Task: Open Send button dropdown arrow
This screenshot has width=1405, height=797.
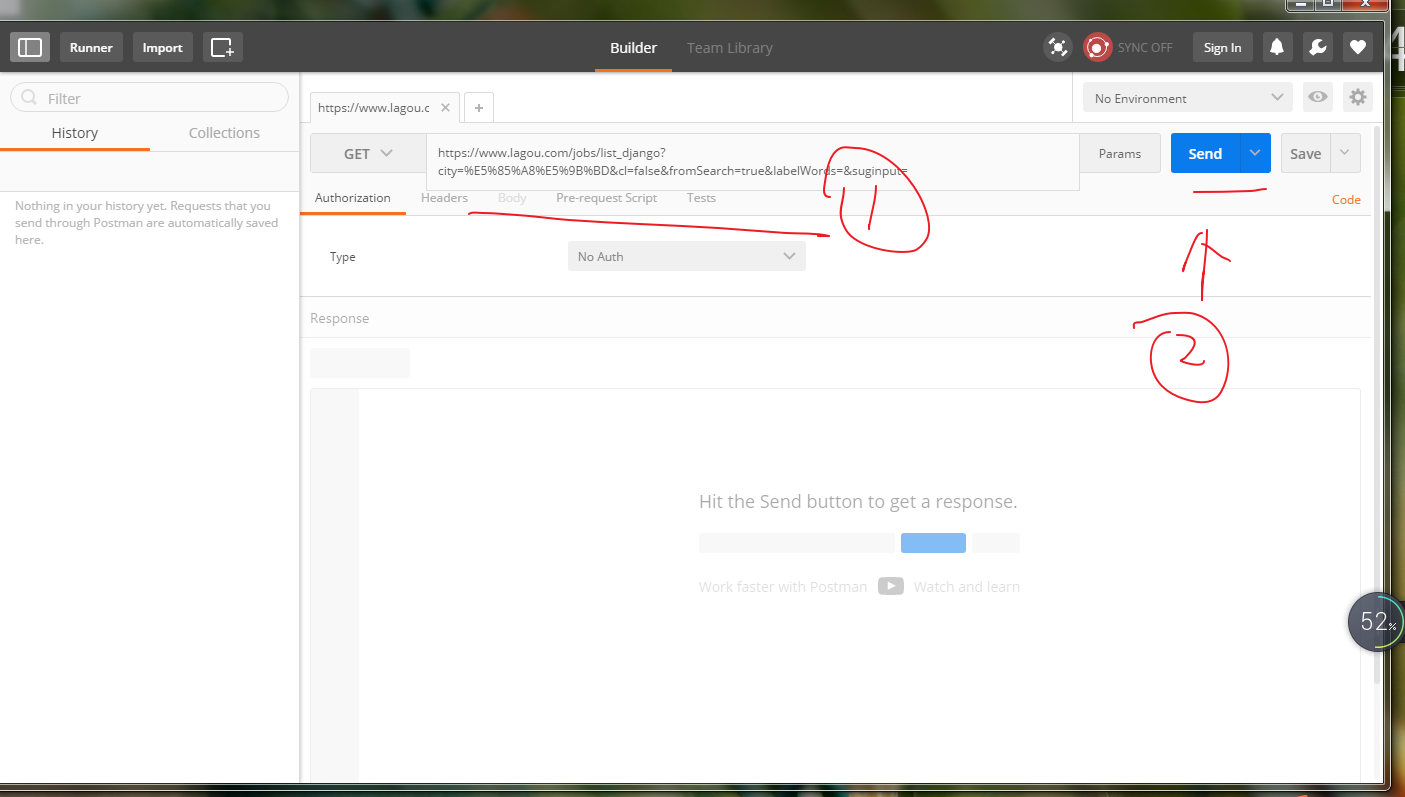Action: pyautogui.click(x=1255, y=153)
